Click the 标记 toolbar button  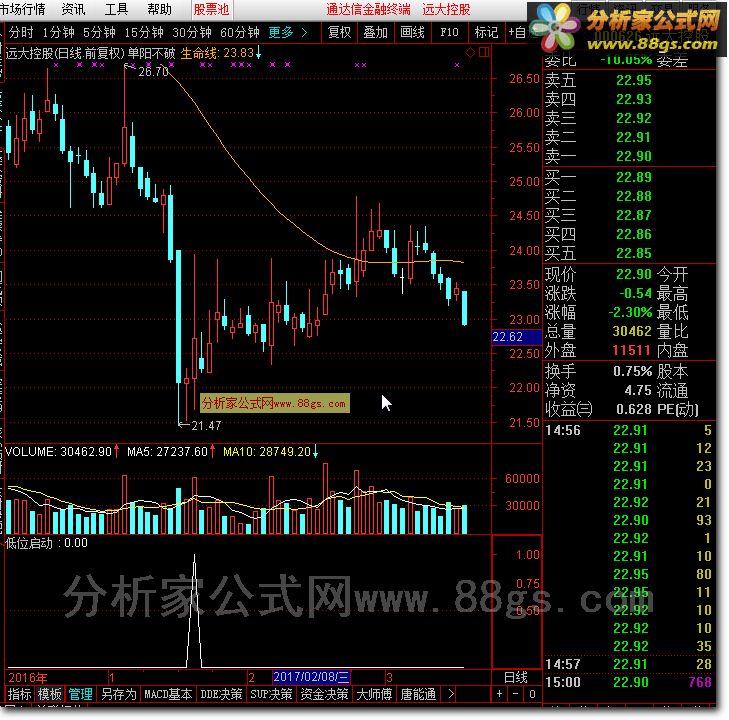(x=486, y=33)
